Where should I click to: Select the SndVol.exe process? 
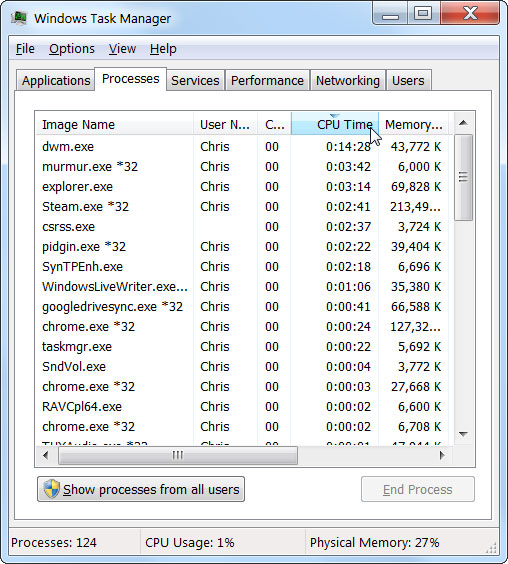(x=242, y=367)
